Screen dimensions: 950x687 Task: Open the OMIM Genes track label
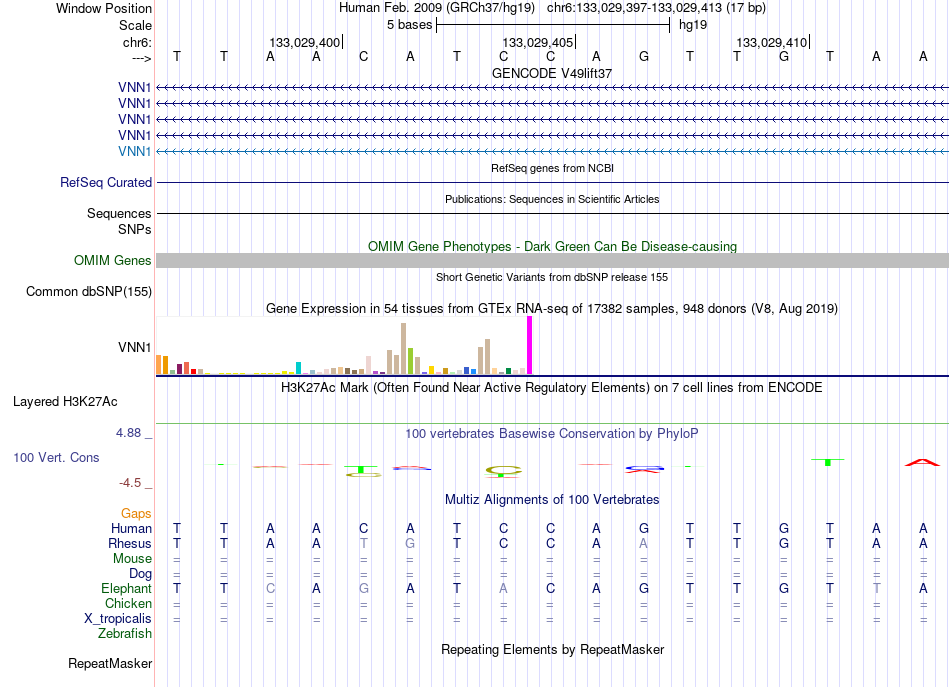point(113,261)
